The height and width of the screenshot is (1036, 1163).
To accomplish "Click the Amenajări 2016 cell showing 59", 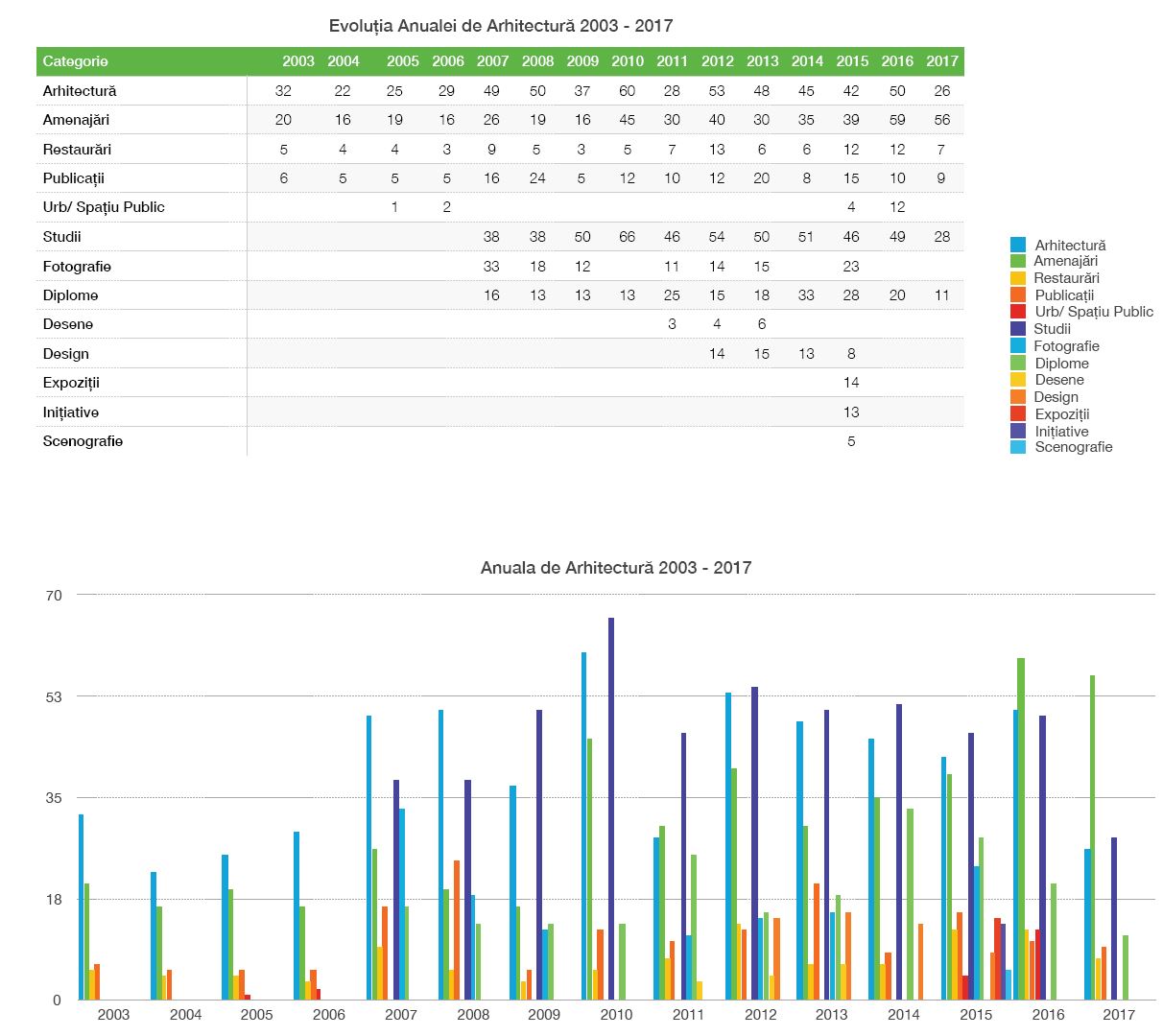I will pyautogui.click(x=897, y=120).
